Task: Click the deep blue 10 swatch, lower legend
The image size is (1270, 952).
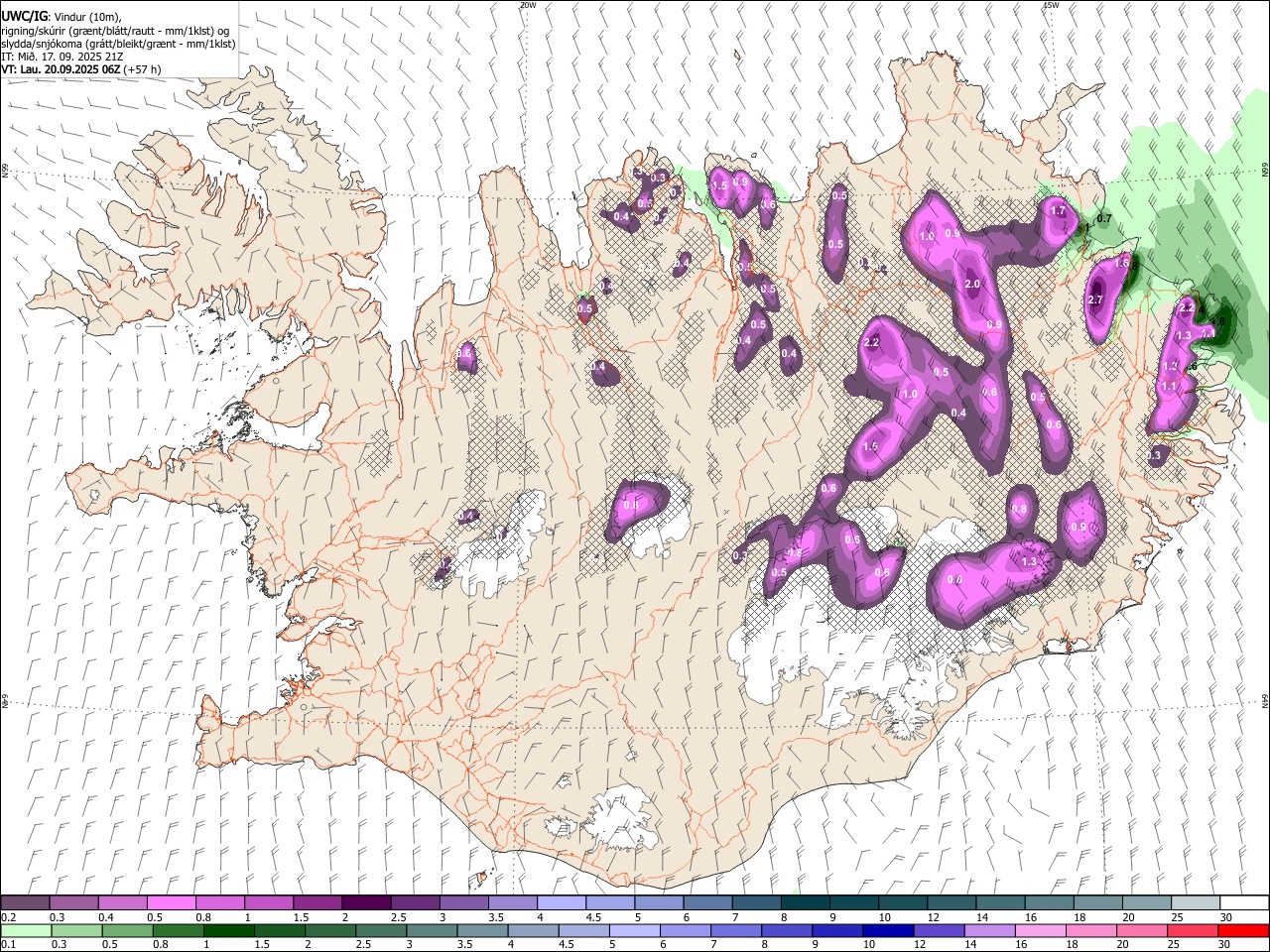Action: click(x=888, y=930)
